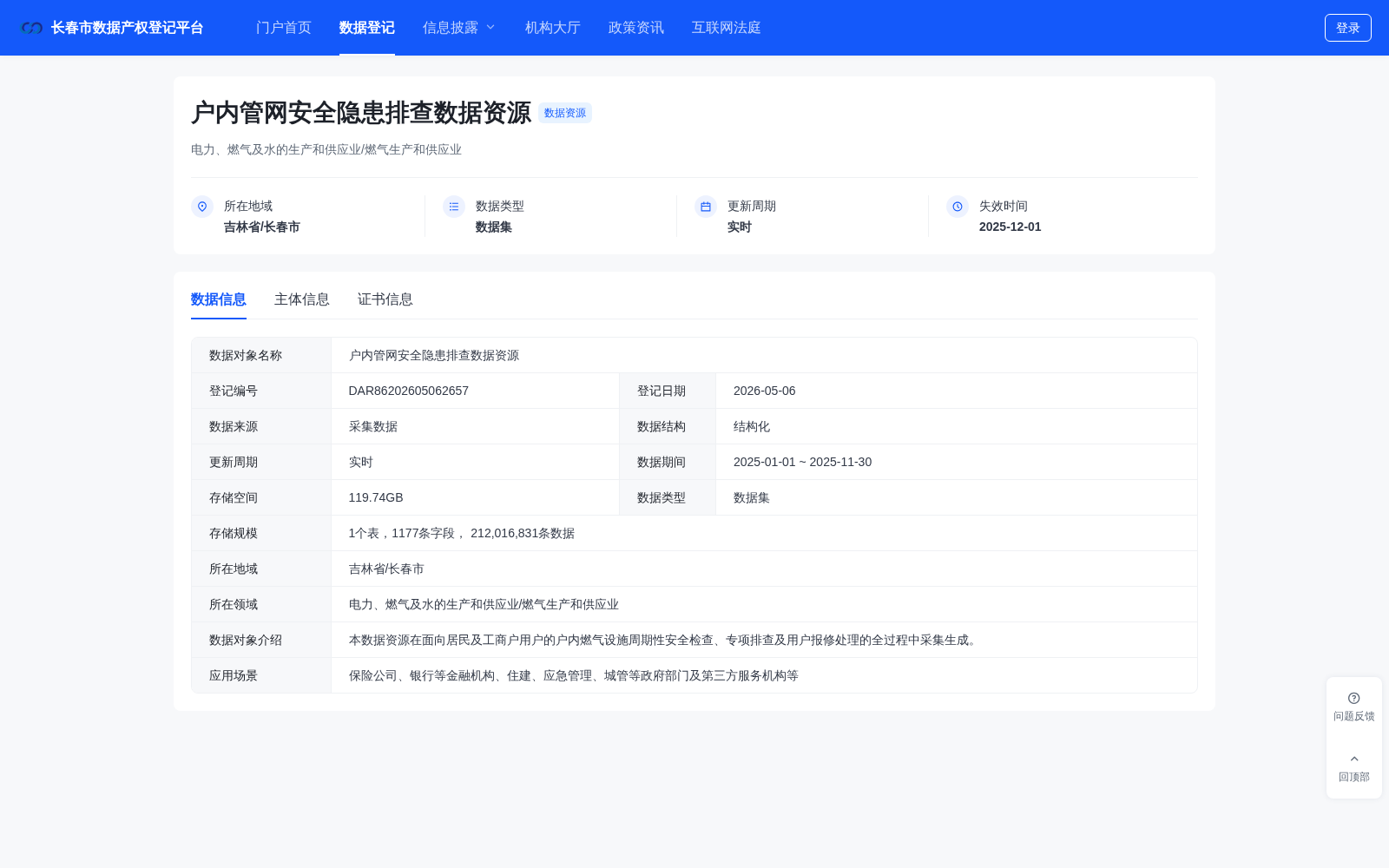Switch to the 数据信息 tab
Screen dimensions: 1389x868
pyautogui.click(x=219, y=299)
